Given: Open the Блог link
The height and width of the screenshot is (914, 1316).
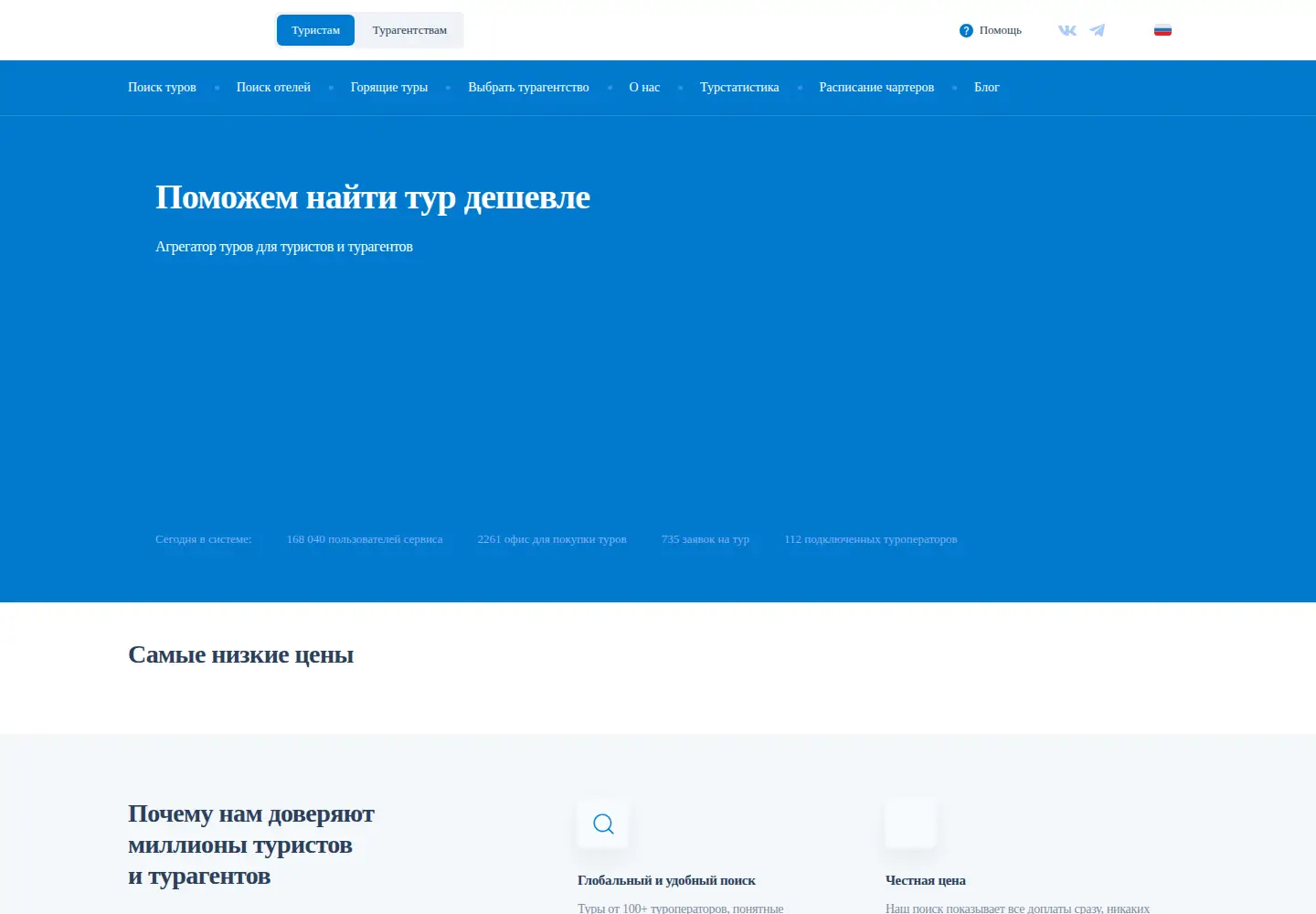Looking at the screenshot, I should (987, 88).
